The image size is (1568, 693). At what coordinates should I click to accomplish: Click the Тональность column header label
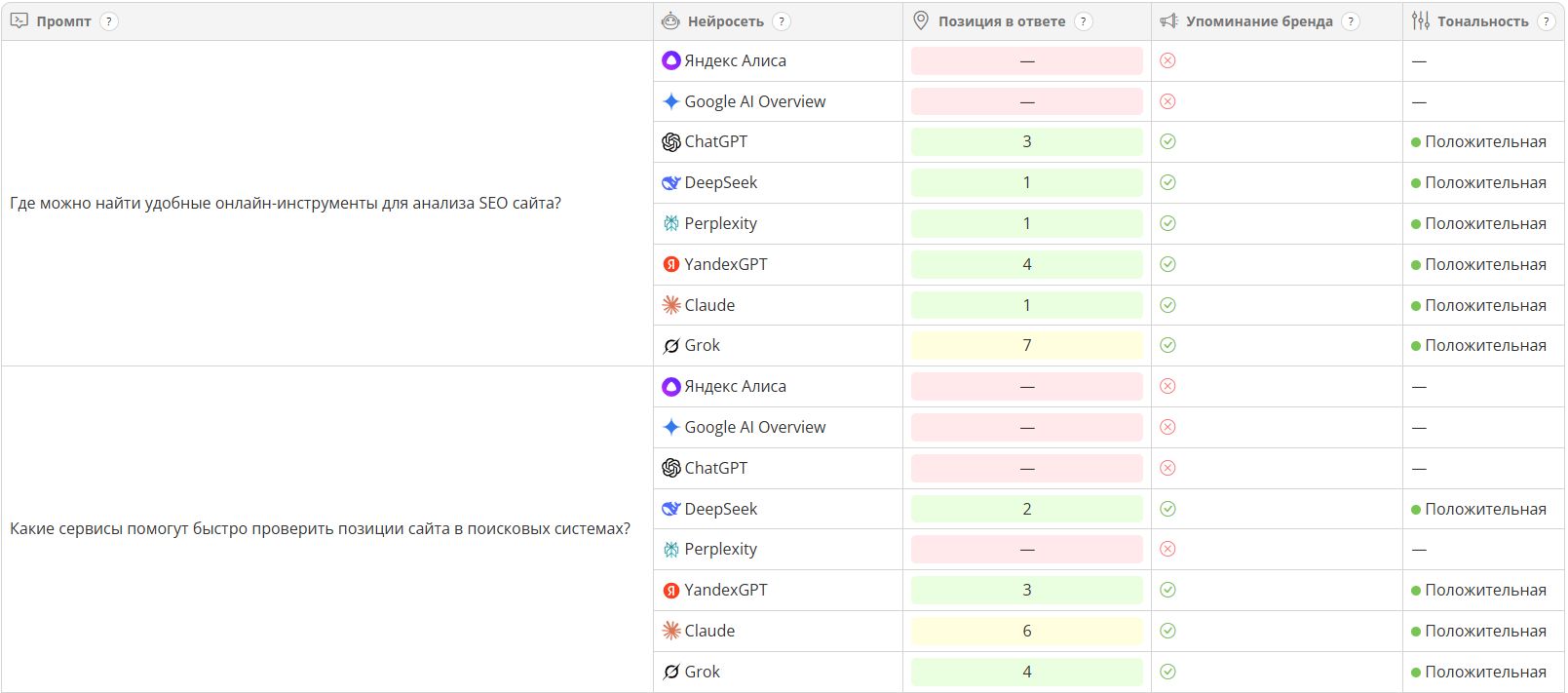1482,21
